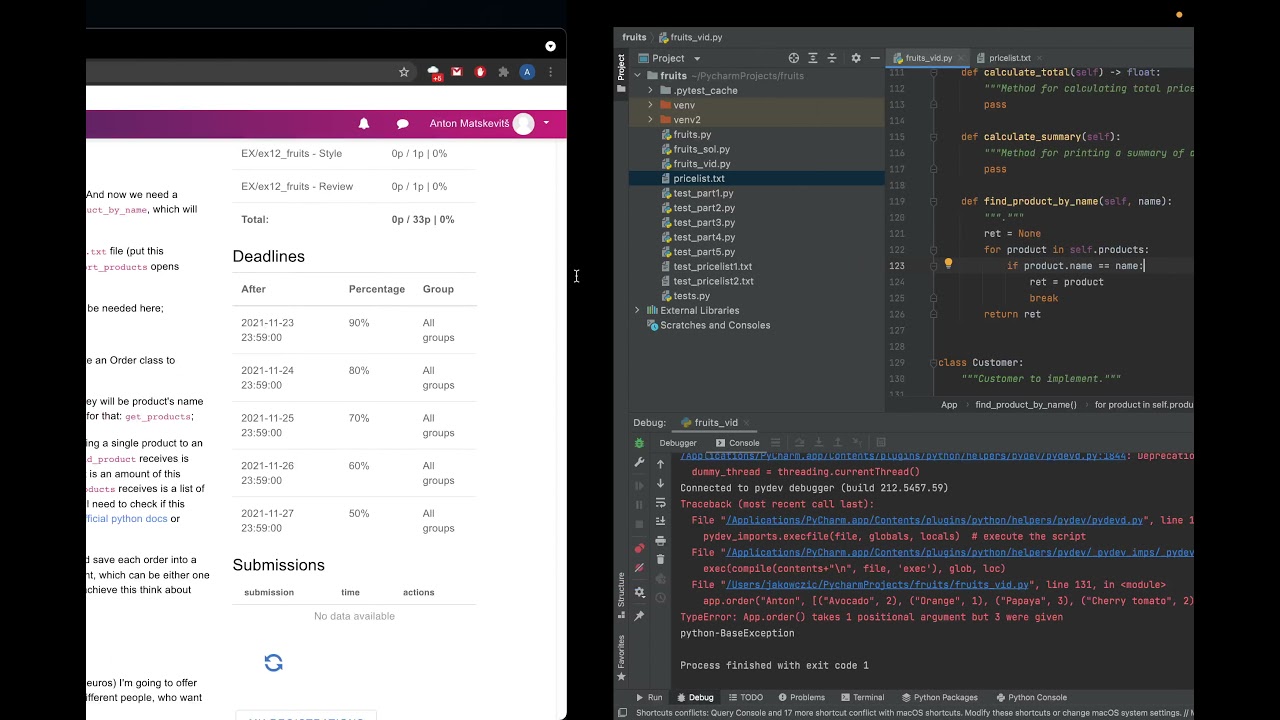
Task: Click the fruits breadcrumb in the navigation bar
Action: point(634,37)
